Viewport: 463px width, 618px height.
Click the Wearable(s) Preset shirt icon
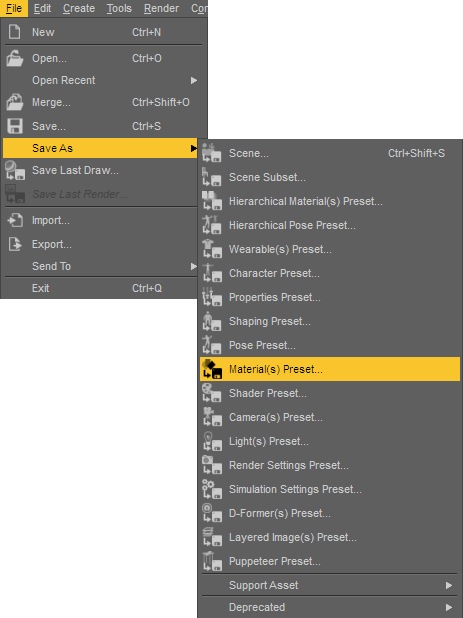212,249
